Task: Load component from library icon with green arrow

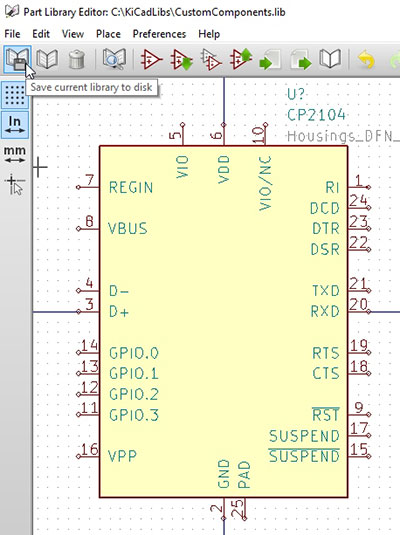Action: pyautogui.click(x=182, y=59)
